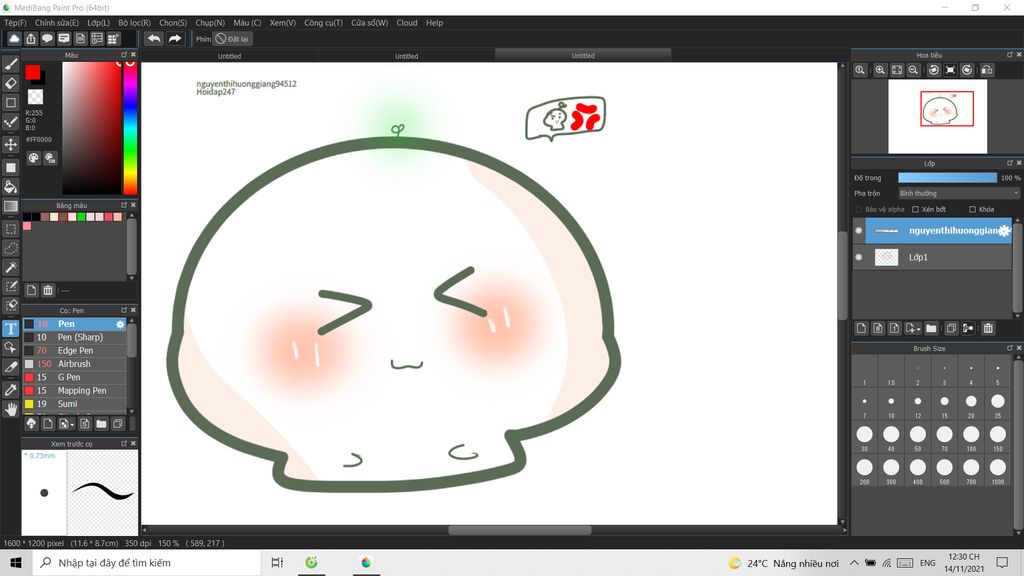Open the Tệp(F) menu

15,23
